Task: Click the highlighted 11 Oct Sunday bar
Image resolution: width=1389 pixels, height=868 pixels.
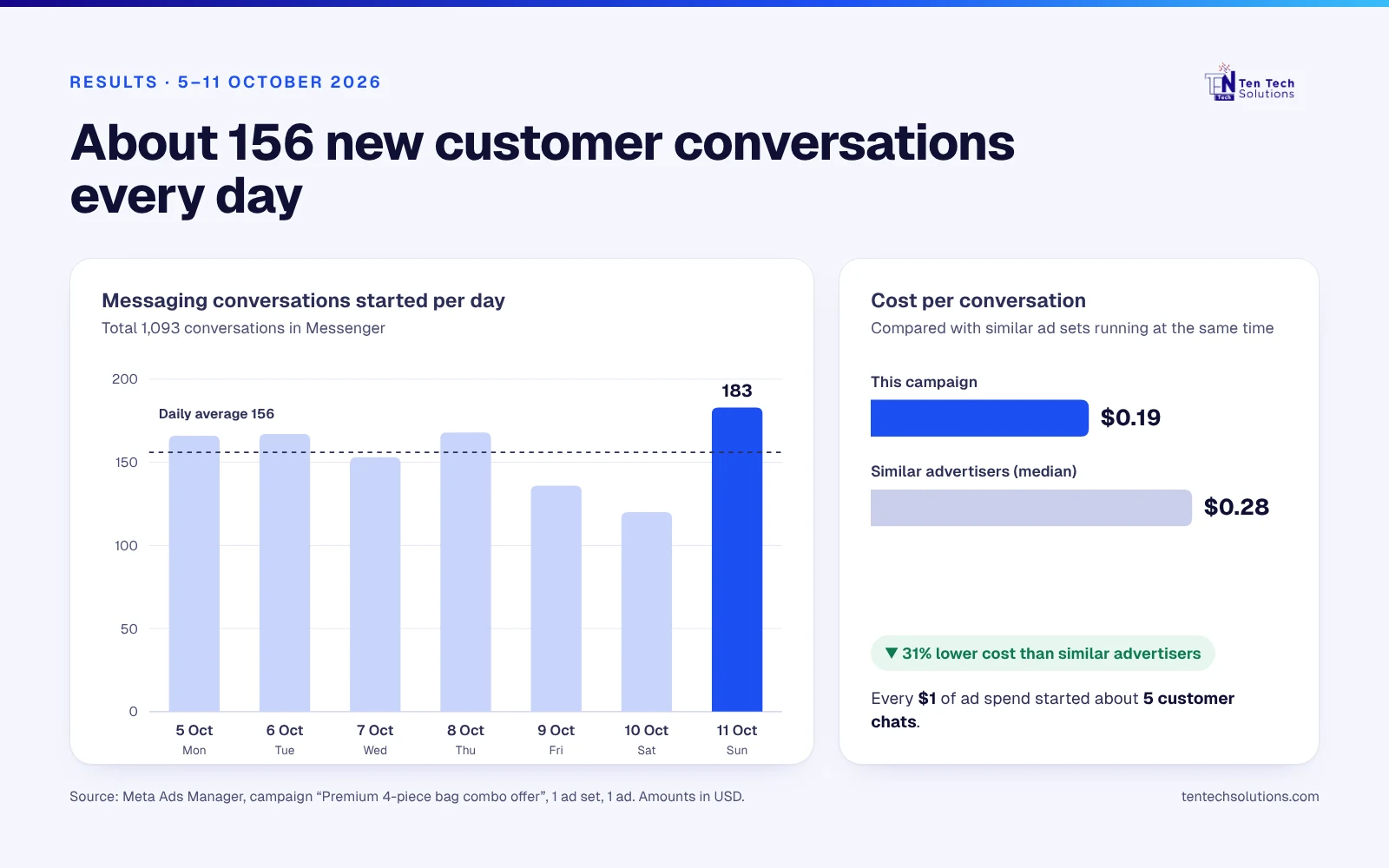Action: point(737,560)
